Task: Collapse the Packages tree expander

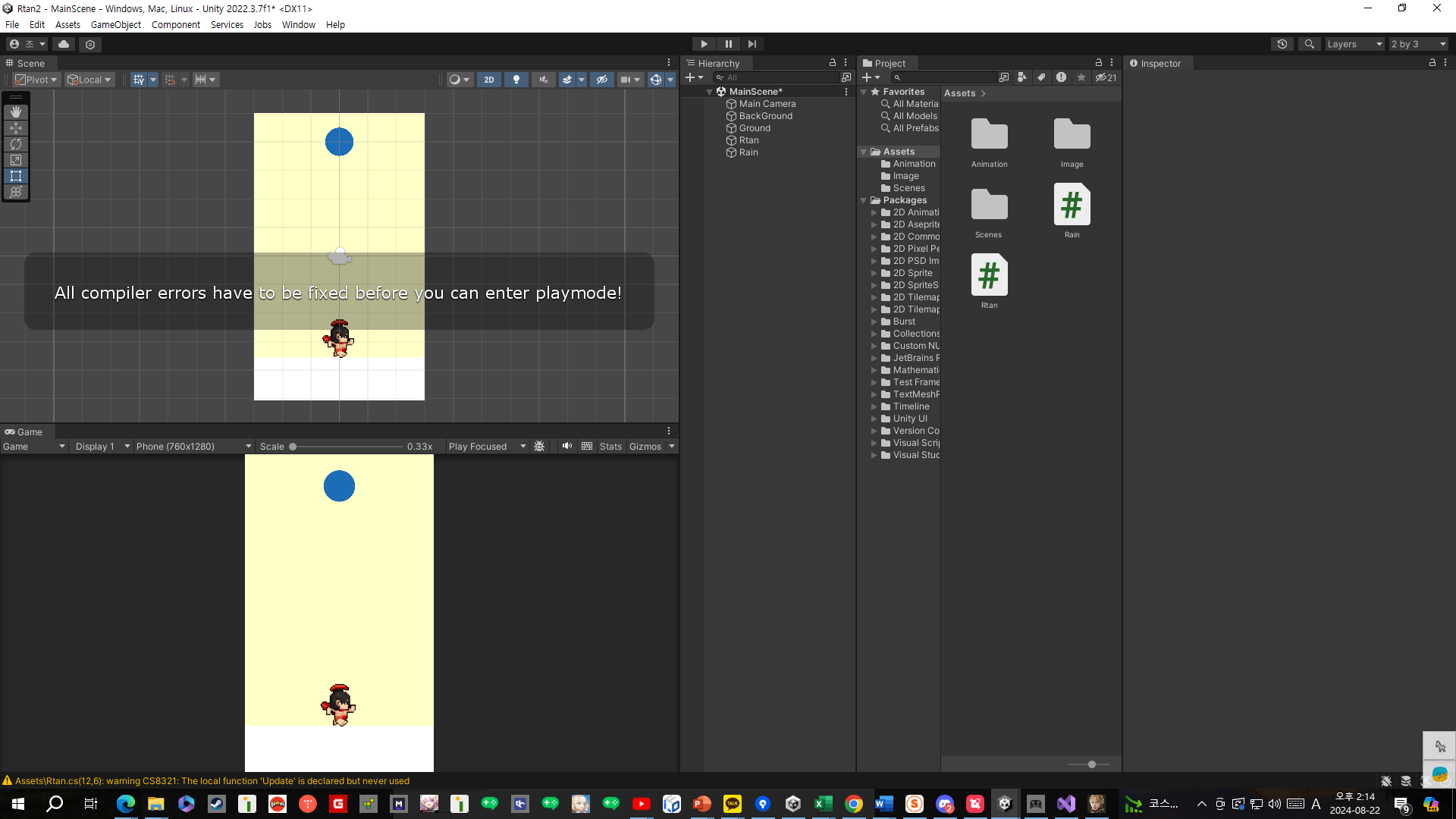Action: point(864,200)
